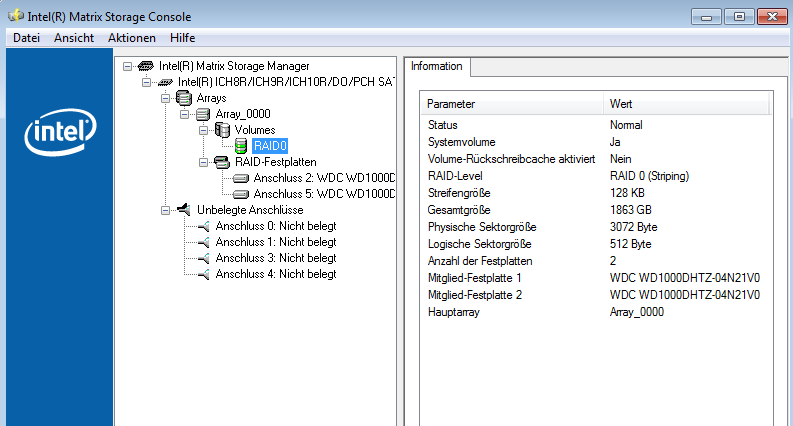Collapse the RAID-Festplatten node
This screenshot has height=426, width=793.
point(203,162)
